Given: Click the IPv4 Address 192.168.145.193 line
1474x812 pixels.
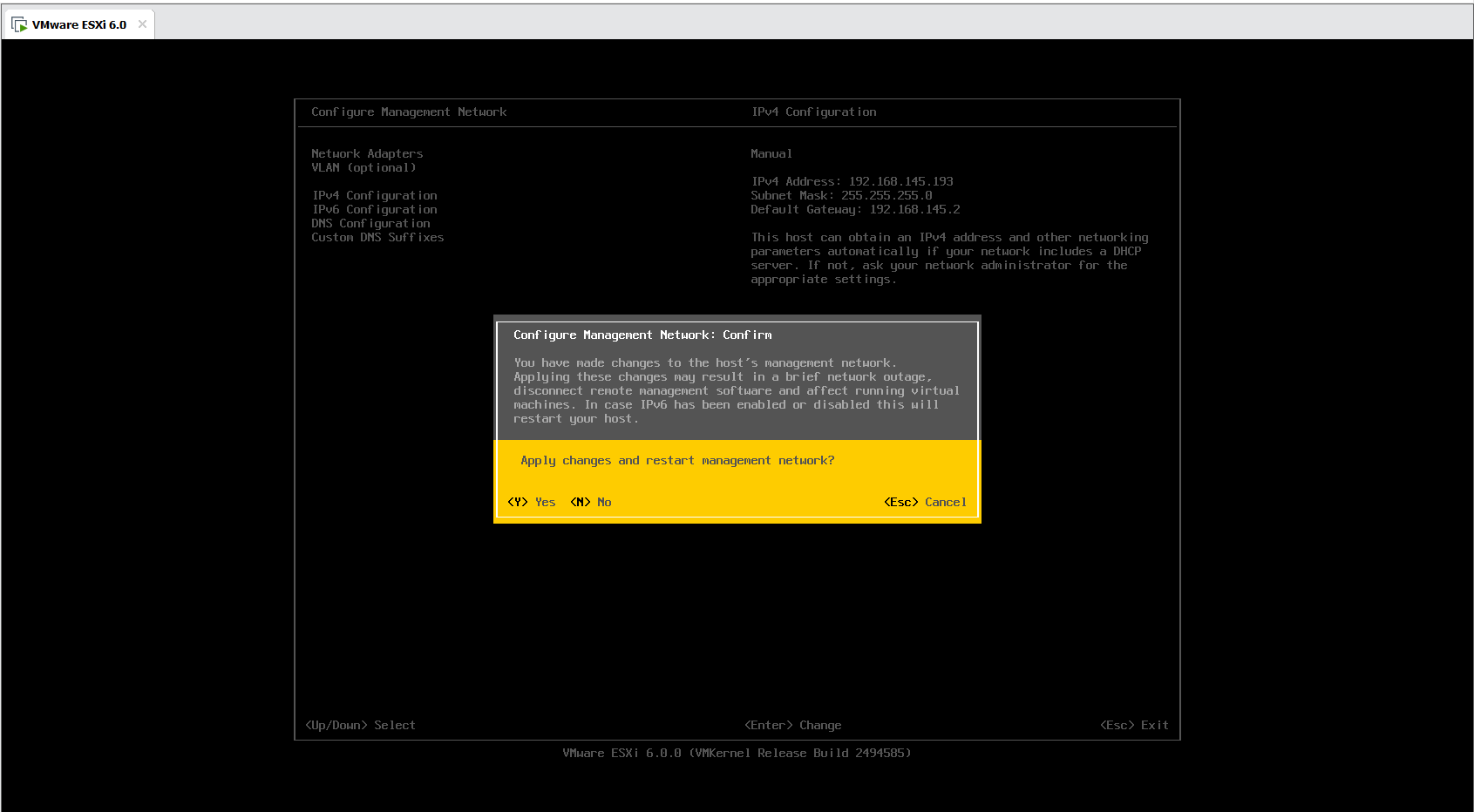Looking at the screenshot, I should pos(852,181).
